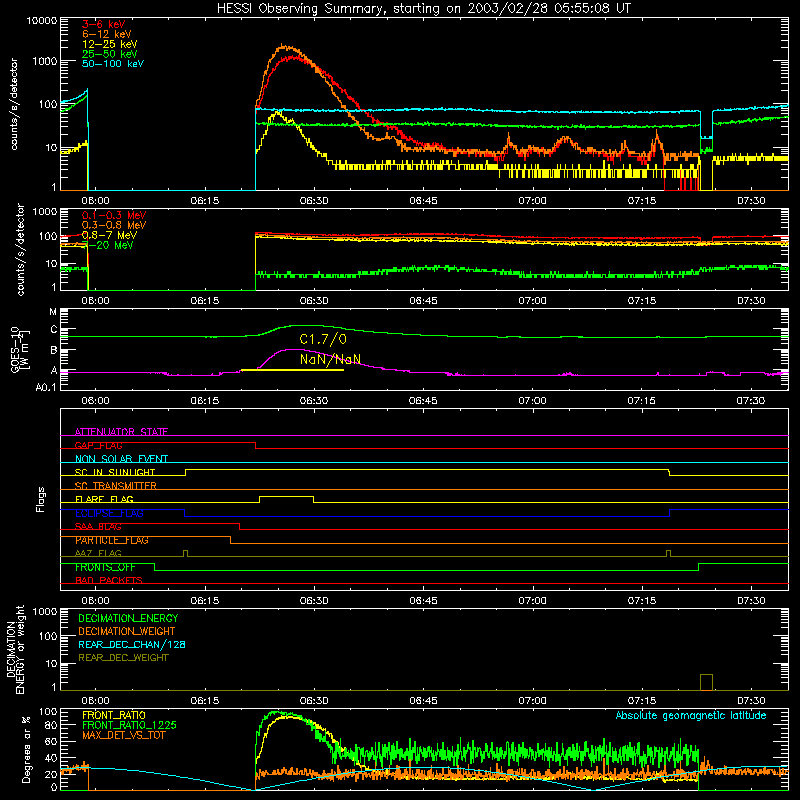Click the AAZ_FLAG label
Screen dimensions: 800x800
[x=98, y=553]
